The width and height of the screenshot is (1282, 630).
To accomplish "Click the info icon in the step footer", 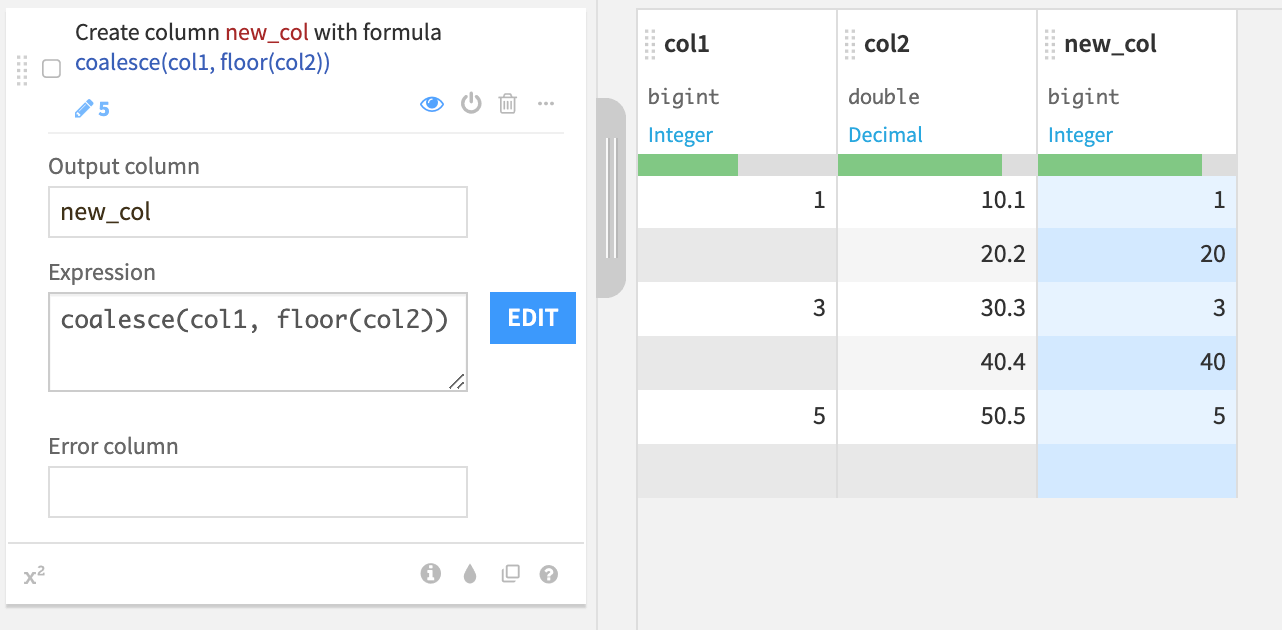I will [431, 574].
